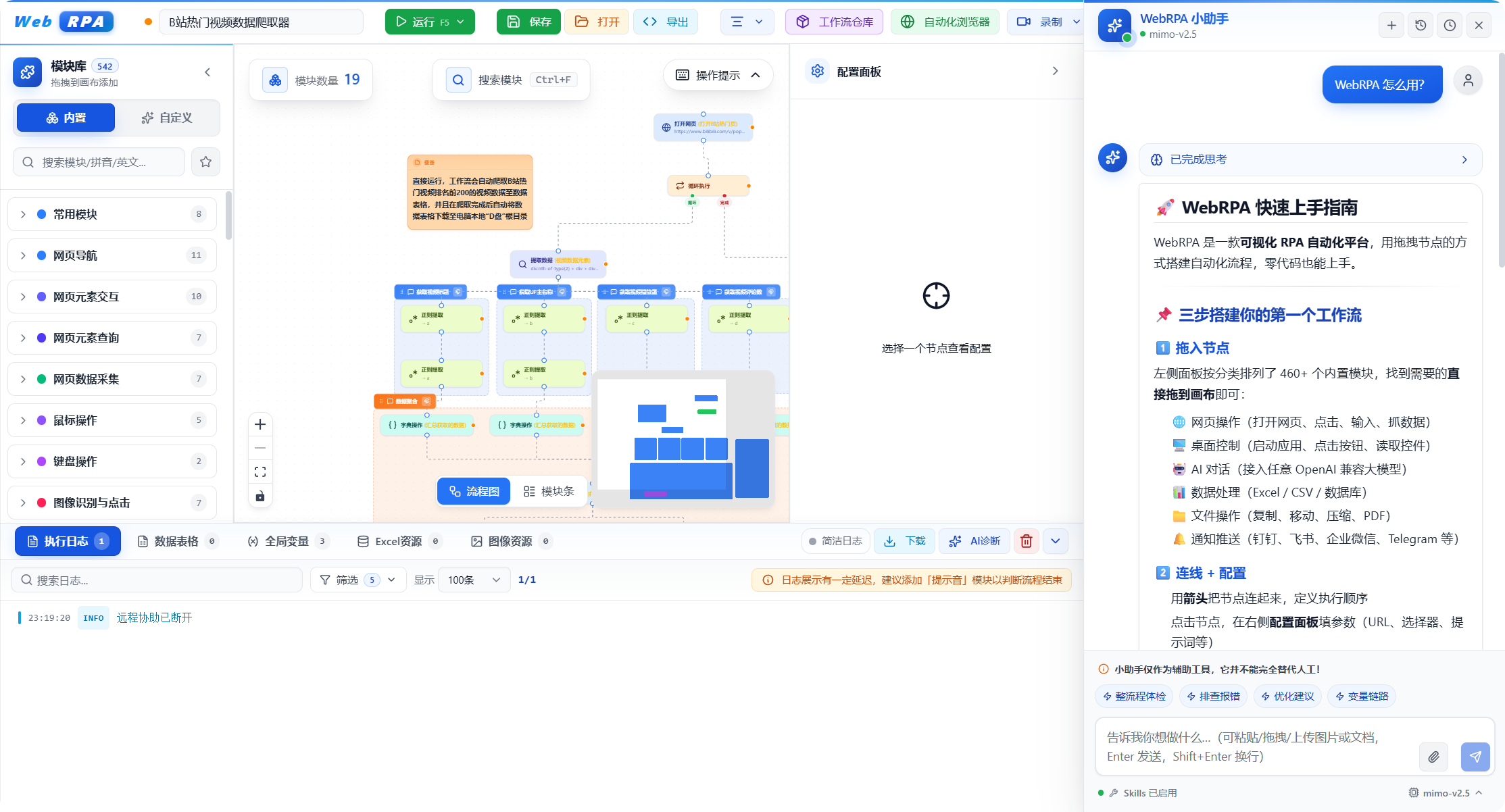Switch to the 内置 modules tab
The height and width of the screenshot is (812, 1505).
click(66, 118)
